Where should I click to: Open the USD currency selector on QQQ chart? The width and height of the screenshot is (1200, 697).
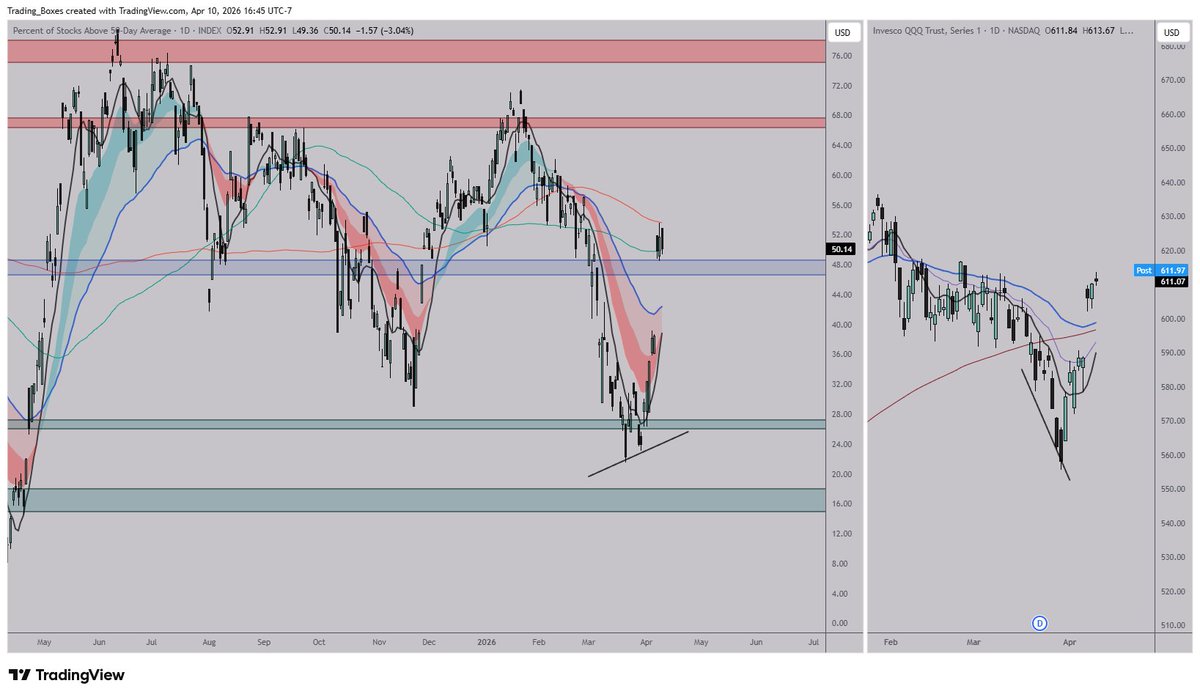(1169, 33)
